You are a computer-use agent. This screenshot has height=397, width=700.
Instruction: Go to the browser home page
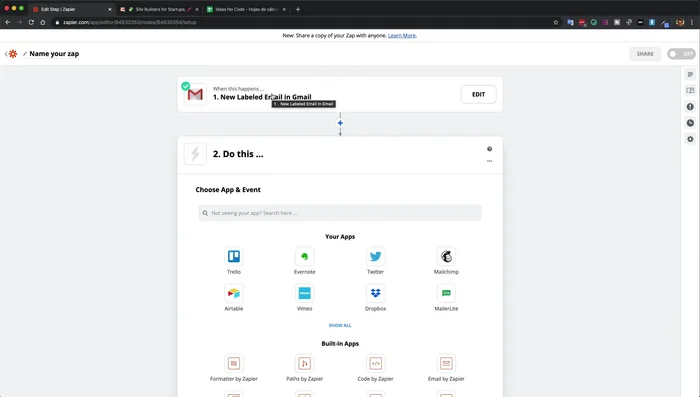43,22
